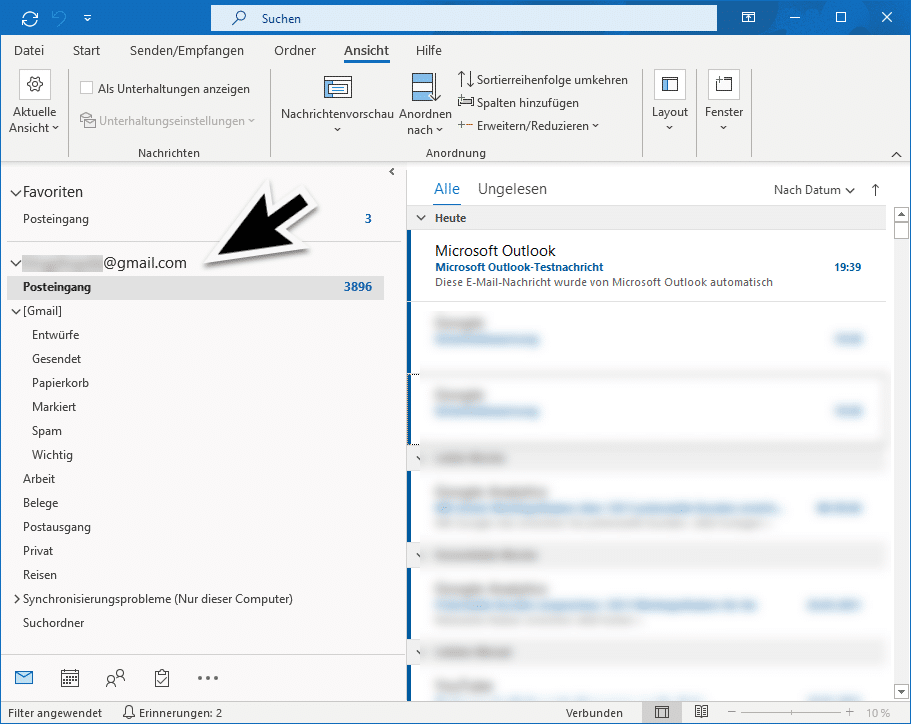Reverse sort order with the up arrow
Viewport: 911px width, 724px height.
876,190
